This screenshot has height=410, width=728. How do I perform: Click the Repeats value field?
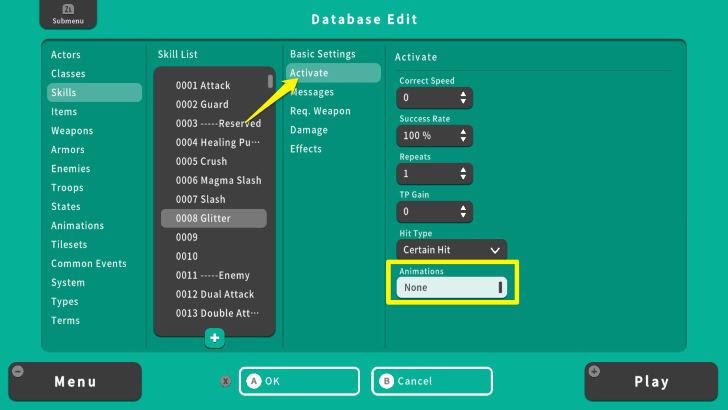click(x=435, y=174)
